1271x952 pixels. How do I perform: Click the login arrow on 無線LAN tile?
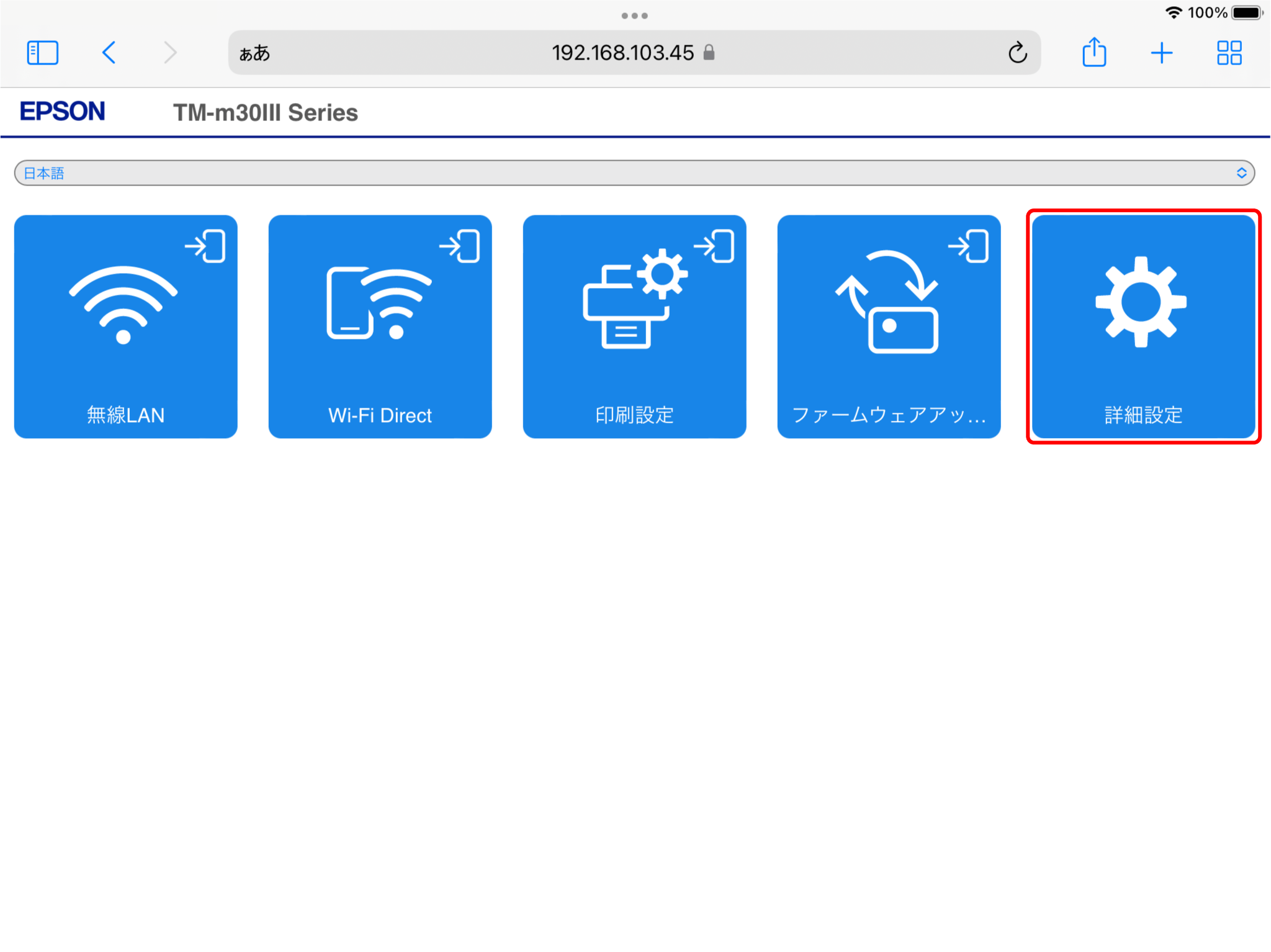point(205,246)
